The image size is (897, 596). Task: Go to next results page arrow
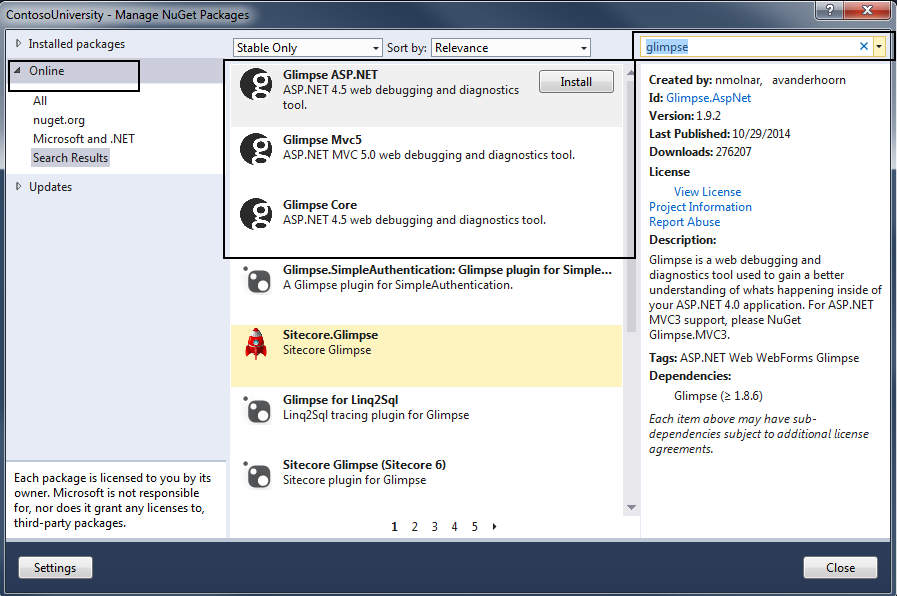494,526
